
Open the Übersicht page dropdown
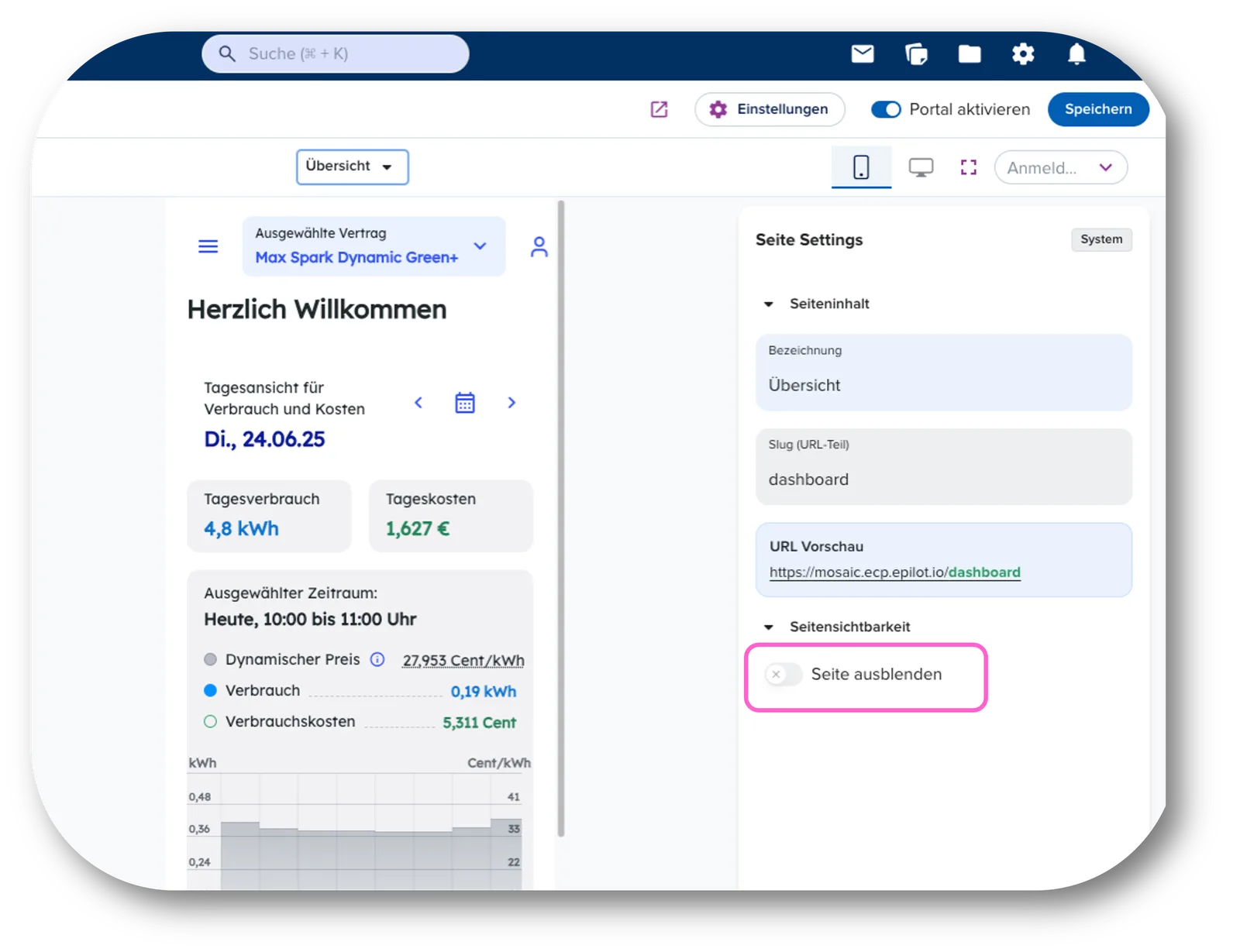click(352, 167)
